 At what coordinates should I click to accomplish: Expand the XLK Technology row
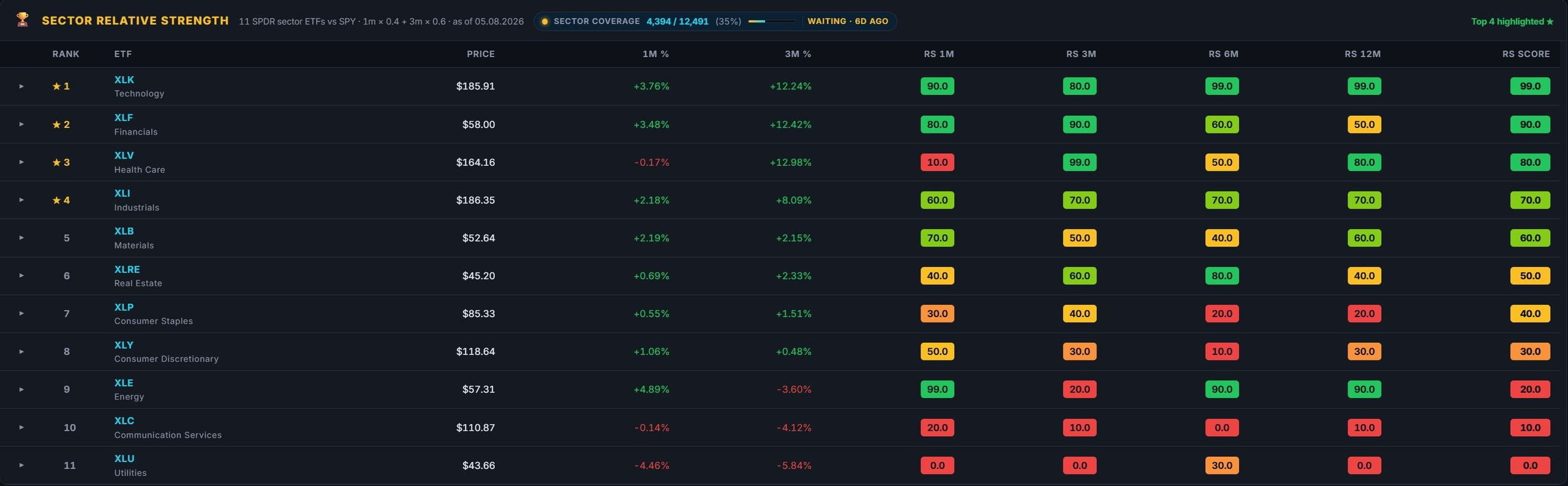(21, 86)
